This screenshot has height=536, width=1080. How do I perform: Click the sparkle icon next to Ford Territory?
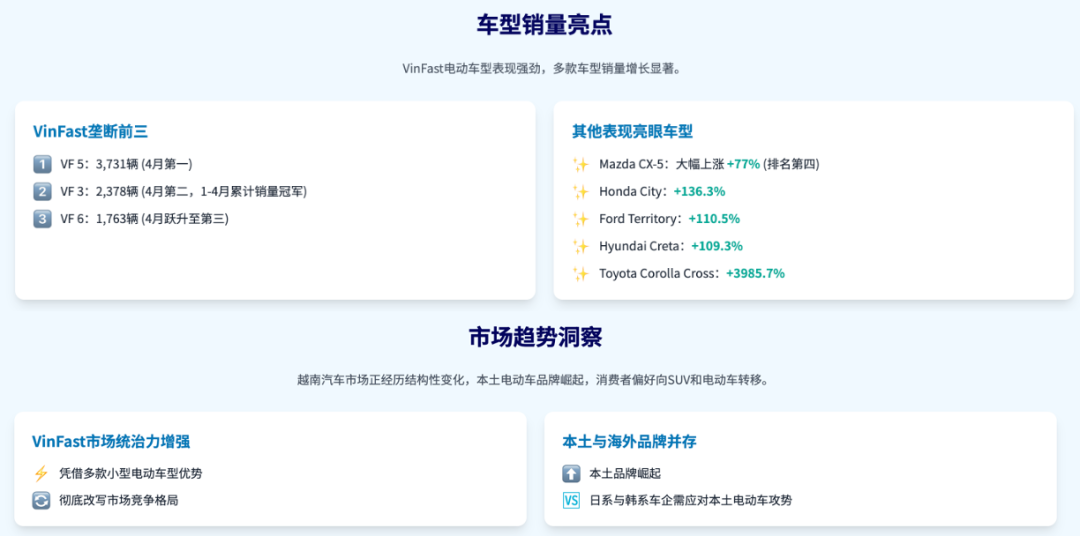(581, 219)
